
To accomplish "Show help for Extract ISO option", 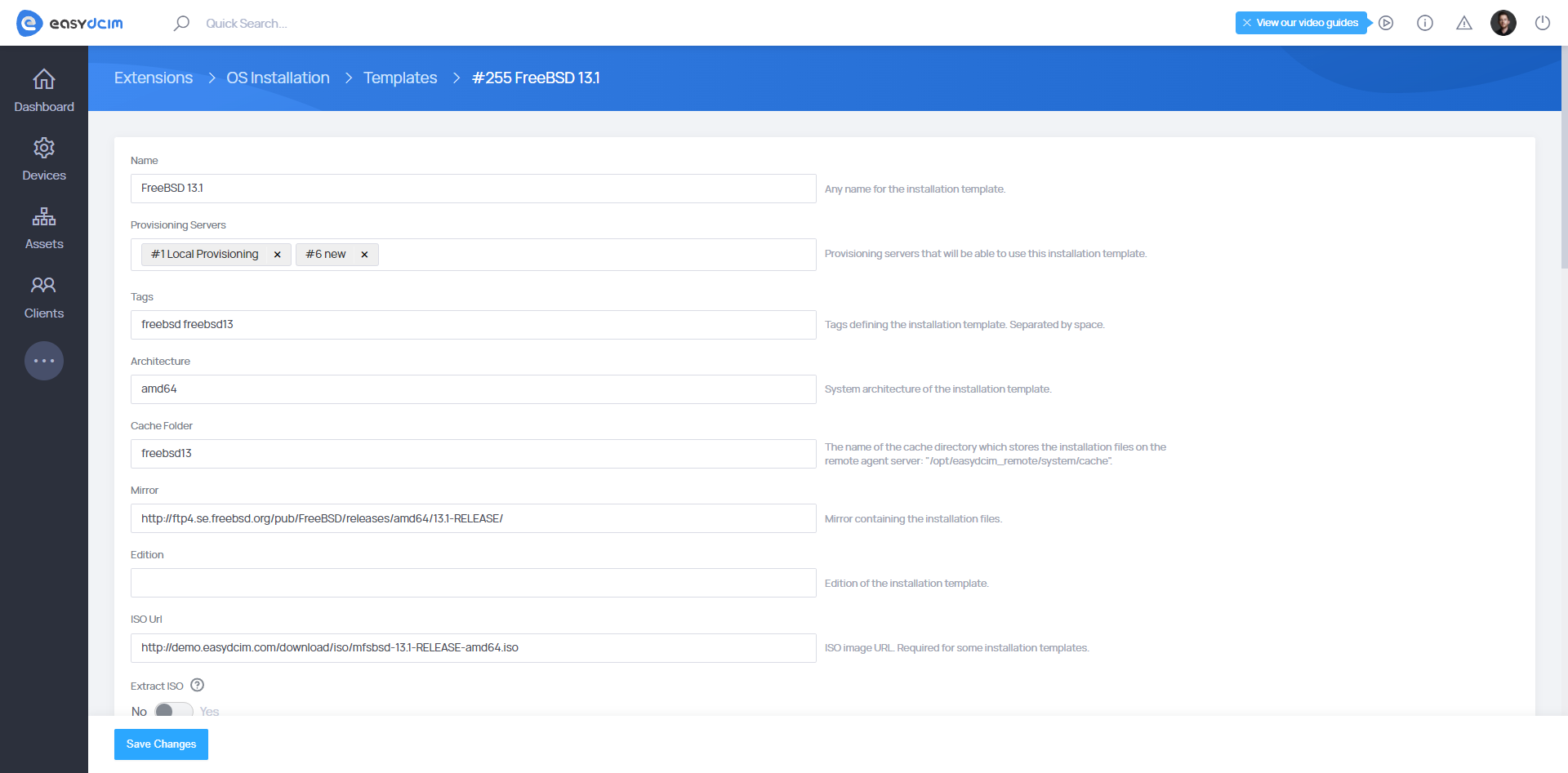I will 197,686.
